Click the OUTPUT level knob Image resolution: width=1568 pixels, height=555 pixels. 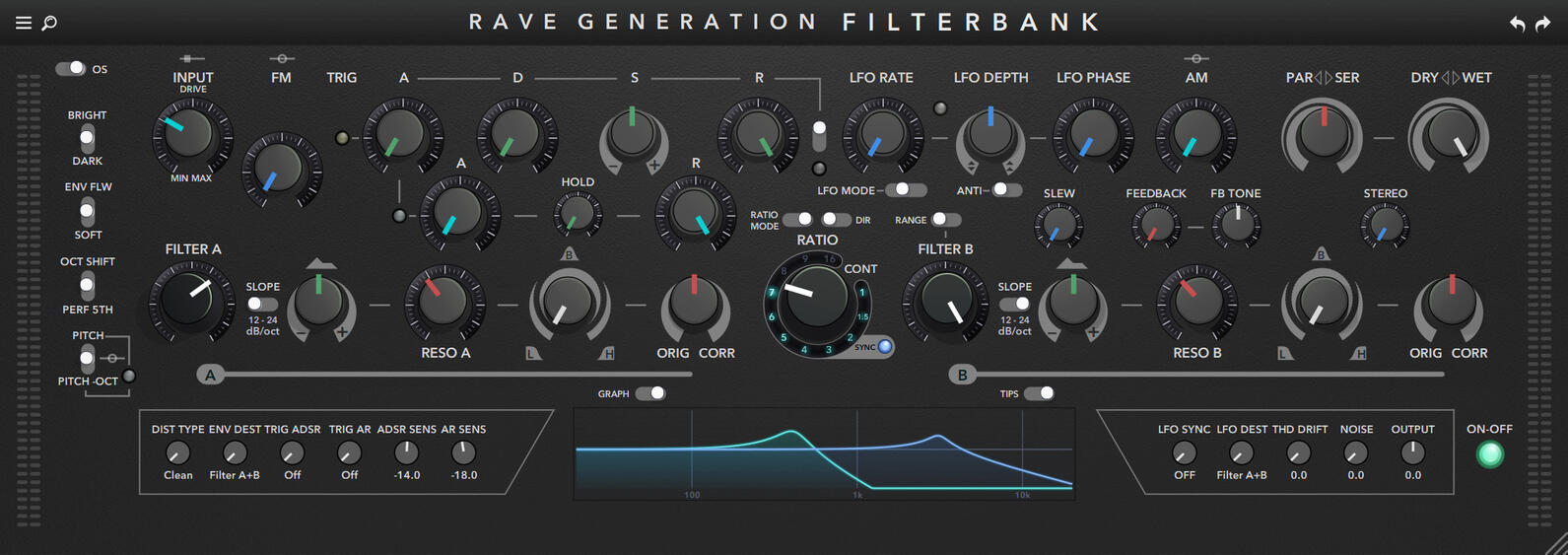(1412, 452)
